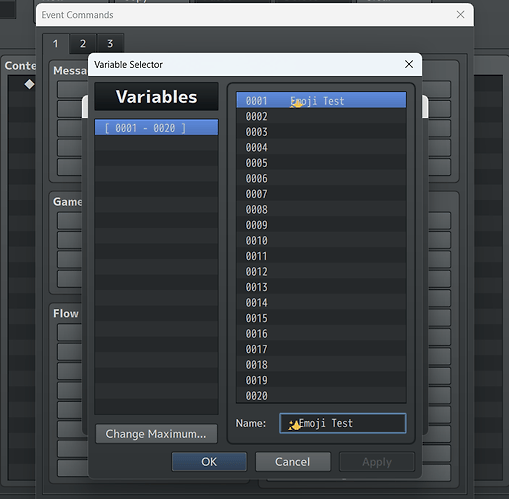509x499 pixels.
Task: Select variable row 0005
Action: (321, 162)
